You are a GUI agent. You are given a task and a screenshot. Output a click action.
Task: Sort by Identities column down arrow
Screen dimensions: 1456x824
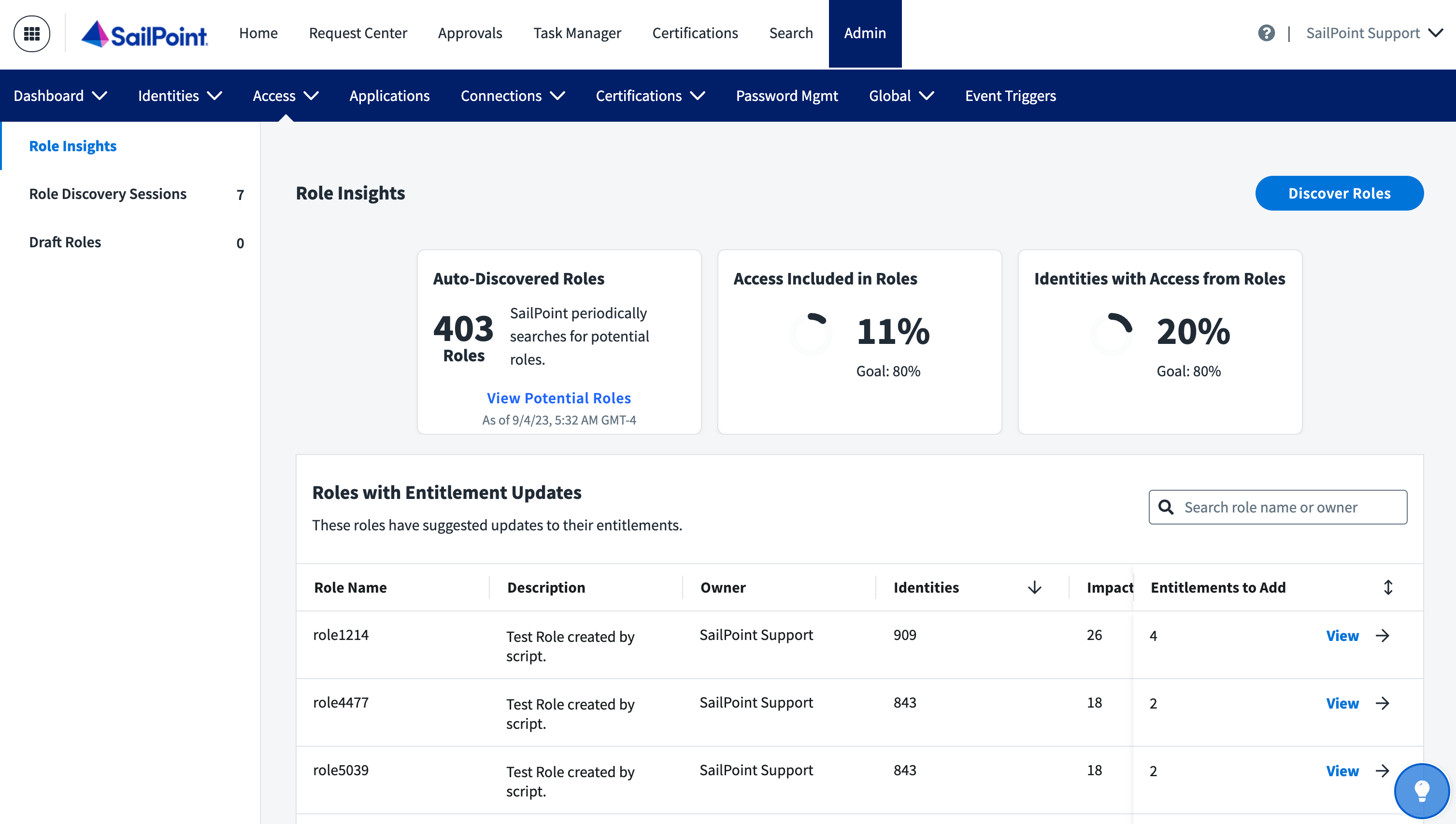click(x=1034, y=587)
